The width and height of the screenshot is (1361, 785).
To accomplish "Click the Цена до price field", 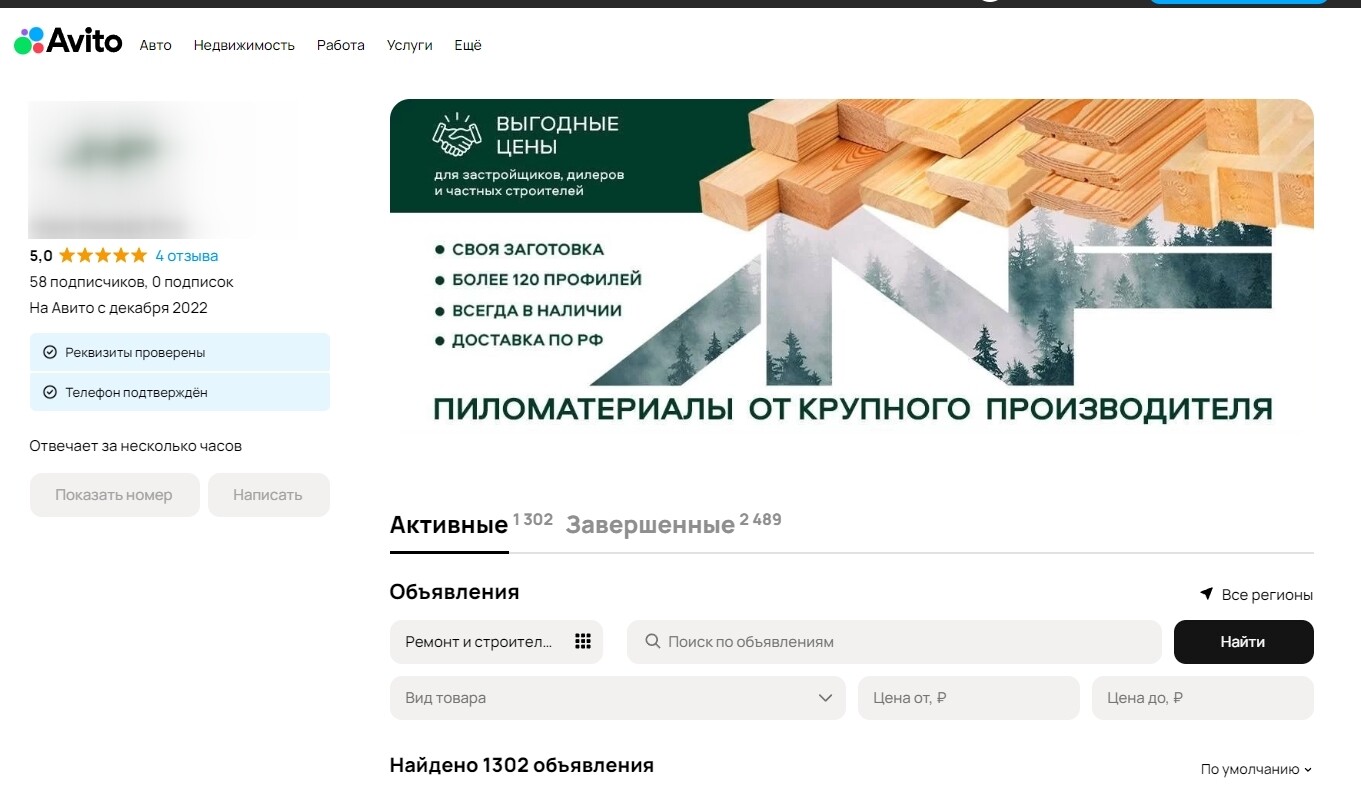I will pos(1203,698).
